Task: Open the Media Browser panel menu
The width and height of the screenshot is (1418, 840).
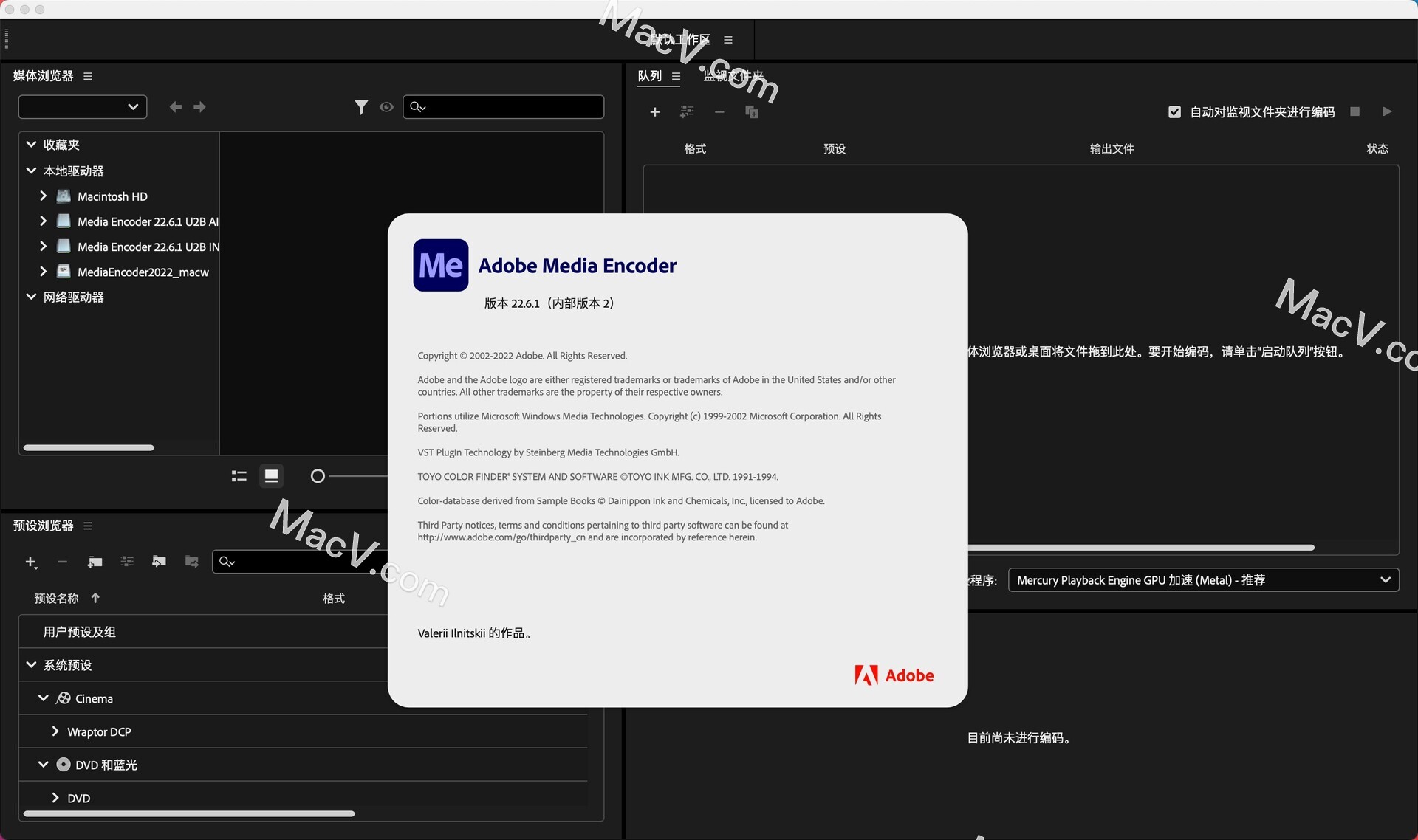Action: tap(88, 76)
